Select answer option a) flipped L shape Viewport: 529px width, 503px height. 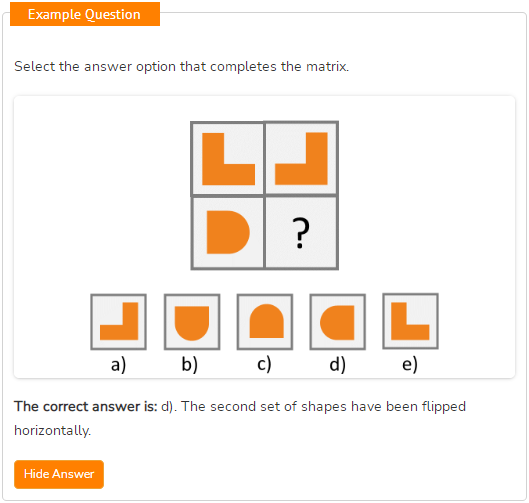click(118, 322)
